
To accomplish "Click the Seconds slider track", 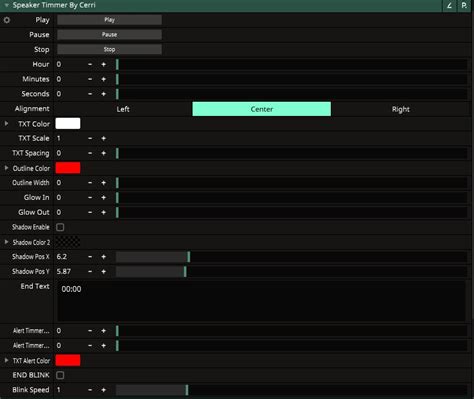I will click(292, 94).
